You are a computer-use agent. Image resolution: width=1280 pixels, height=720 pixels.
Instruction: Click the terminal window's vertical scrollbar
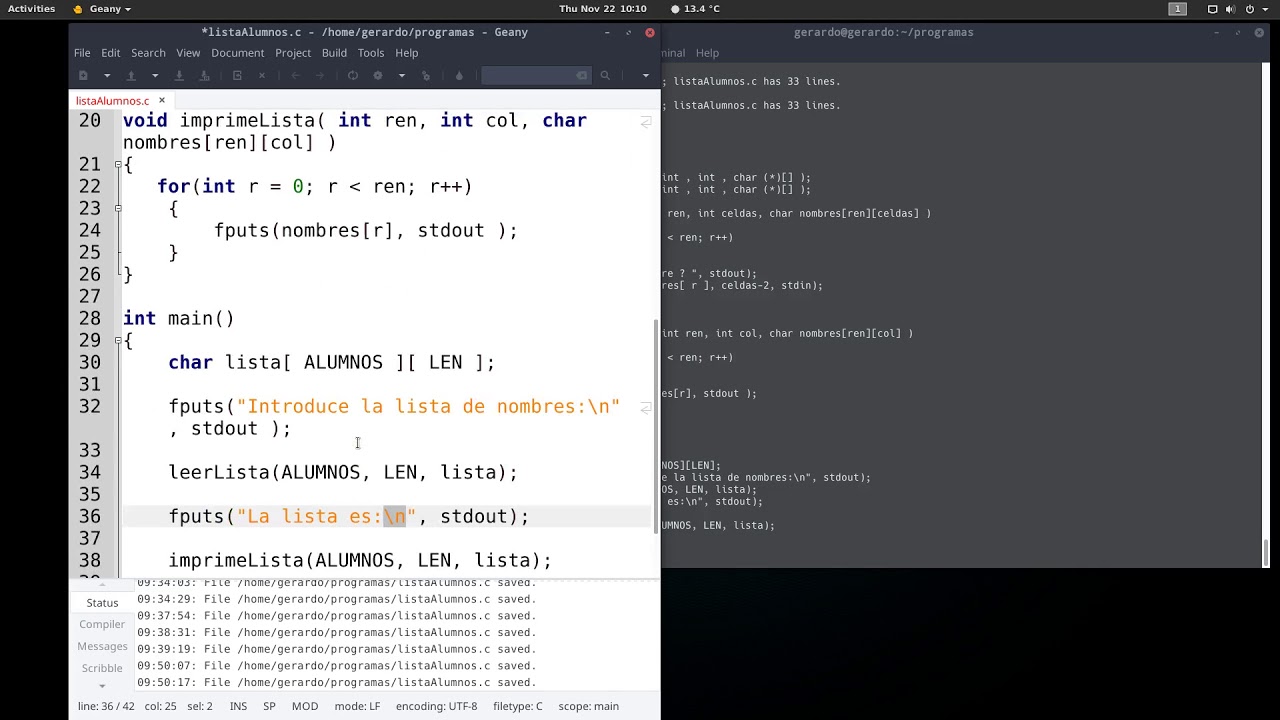[1266, 552]
